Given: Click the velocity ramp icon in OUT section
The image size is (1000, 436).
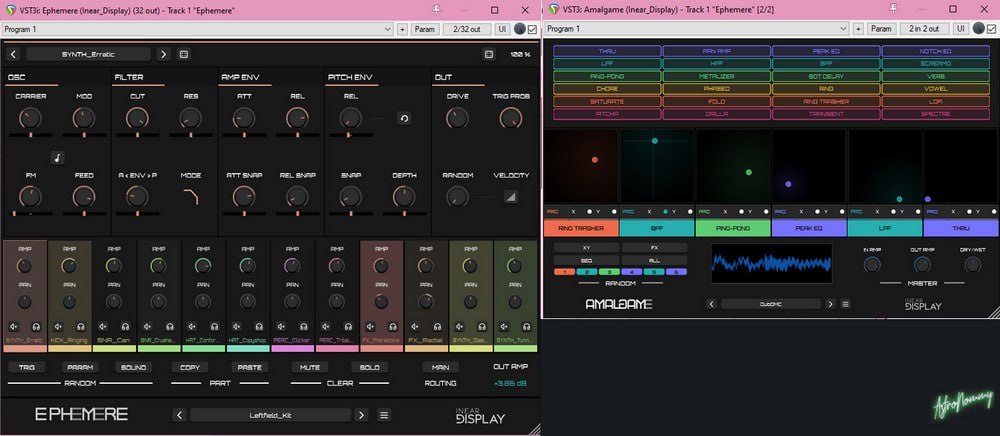Looking at the screenshot, I should (x=511, y=197).
